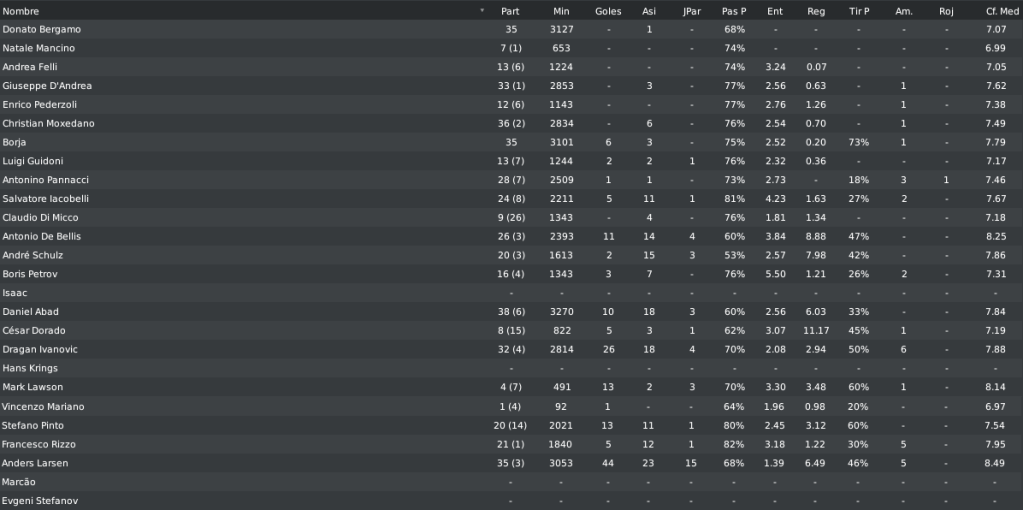Select Dragan Ivanovic in the list

(512, 350)
